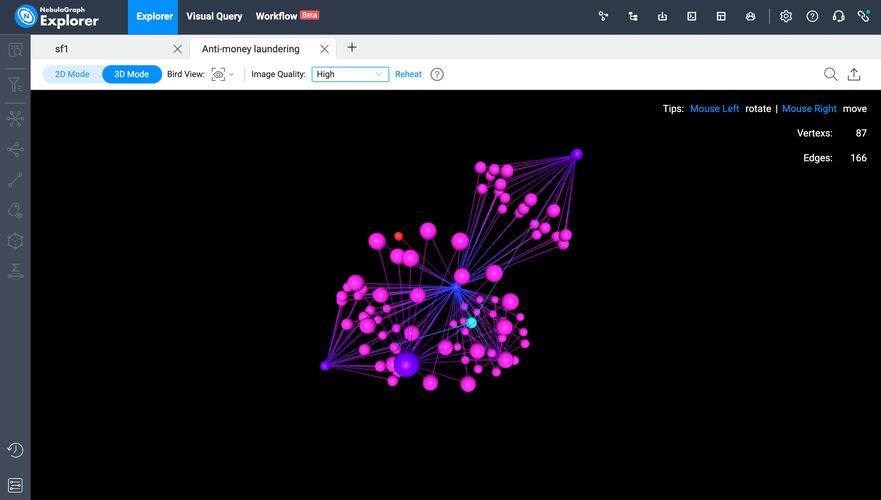The width and height of the screenshot is (881, 500).
Task: Click the connection link status icon
Action: coord(864,16)
